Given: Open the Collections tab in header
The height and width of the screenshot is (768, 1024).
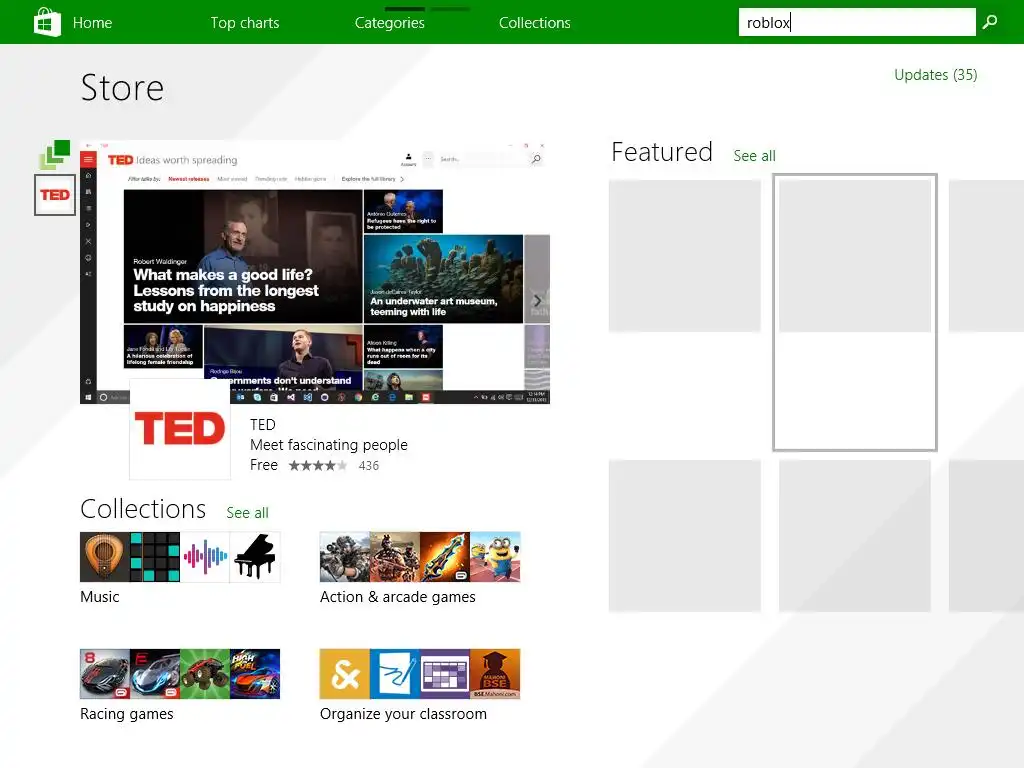Looking at the screenshot, I should tap(535, 23).
